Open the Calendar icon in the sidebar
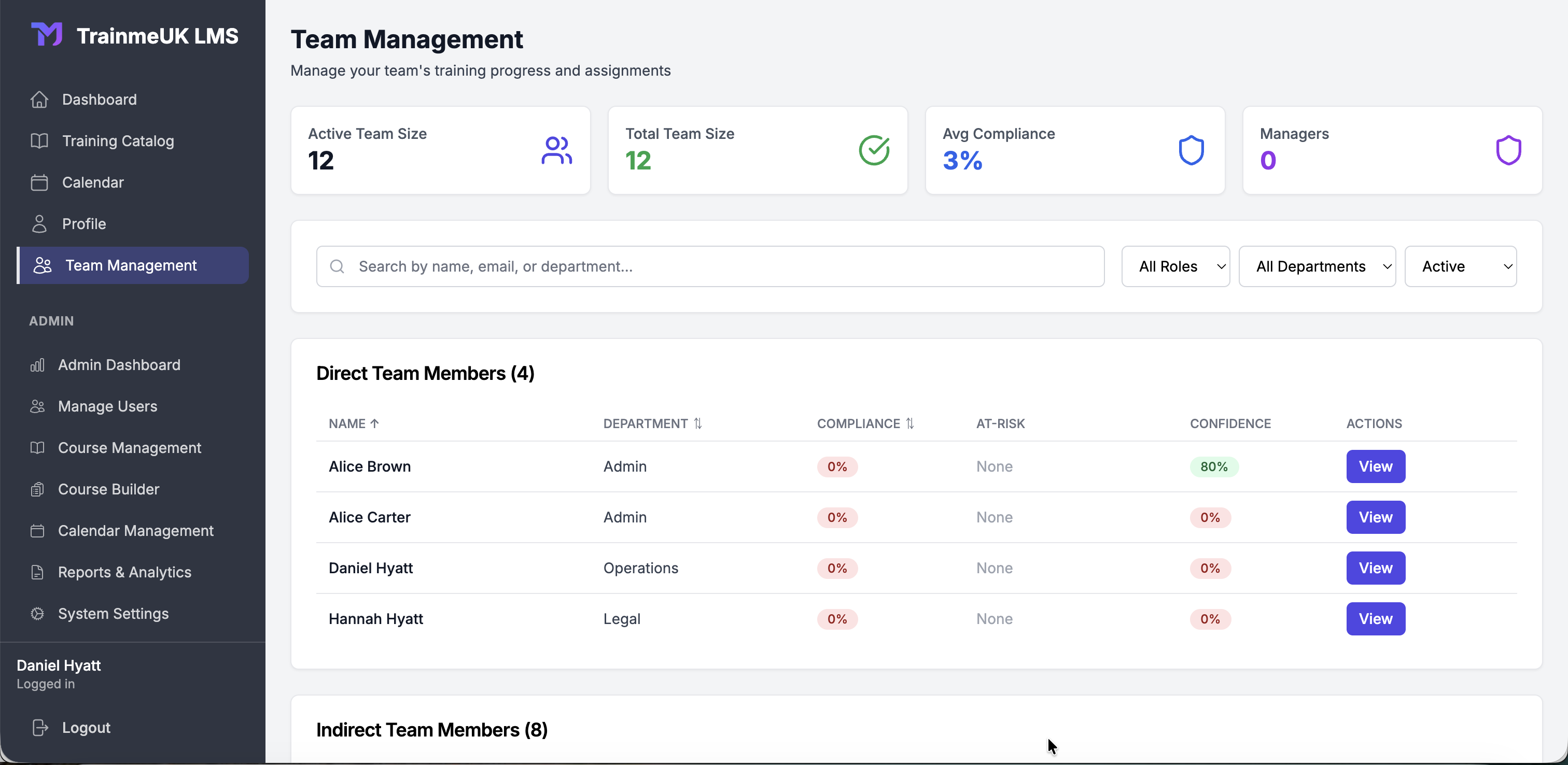Screen dimensions: 1568x765 [39, 182]
